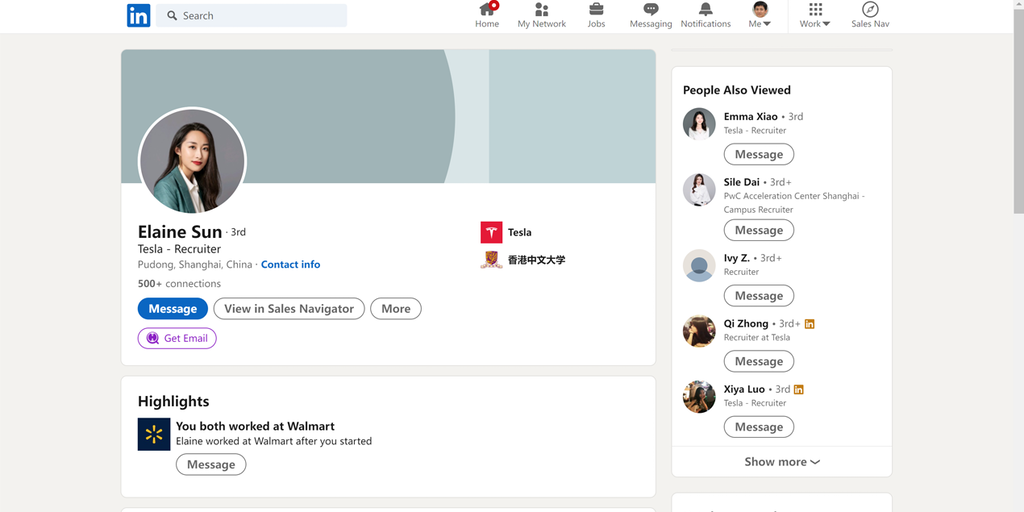The image size is (1024, 512).
Task: Click the Walmart logo in Highlights
Action: [x=154, y=434]
